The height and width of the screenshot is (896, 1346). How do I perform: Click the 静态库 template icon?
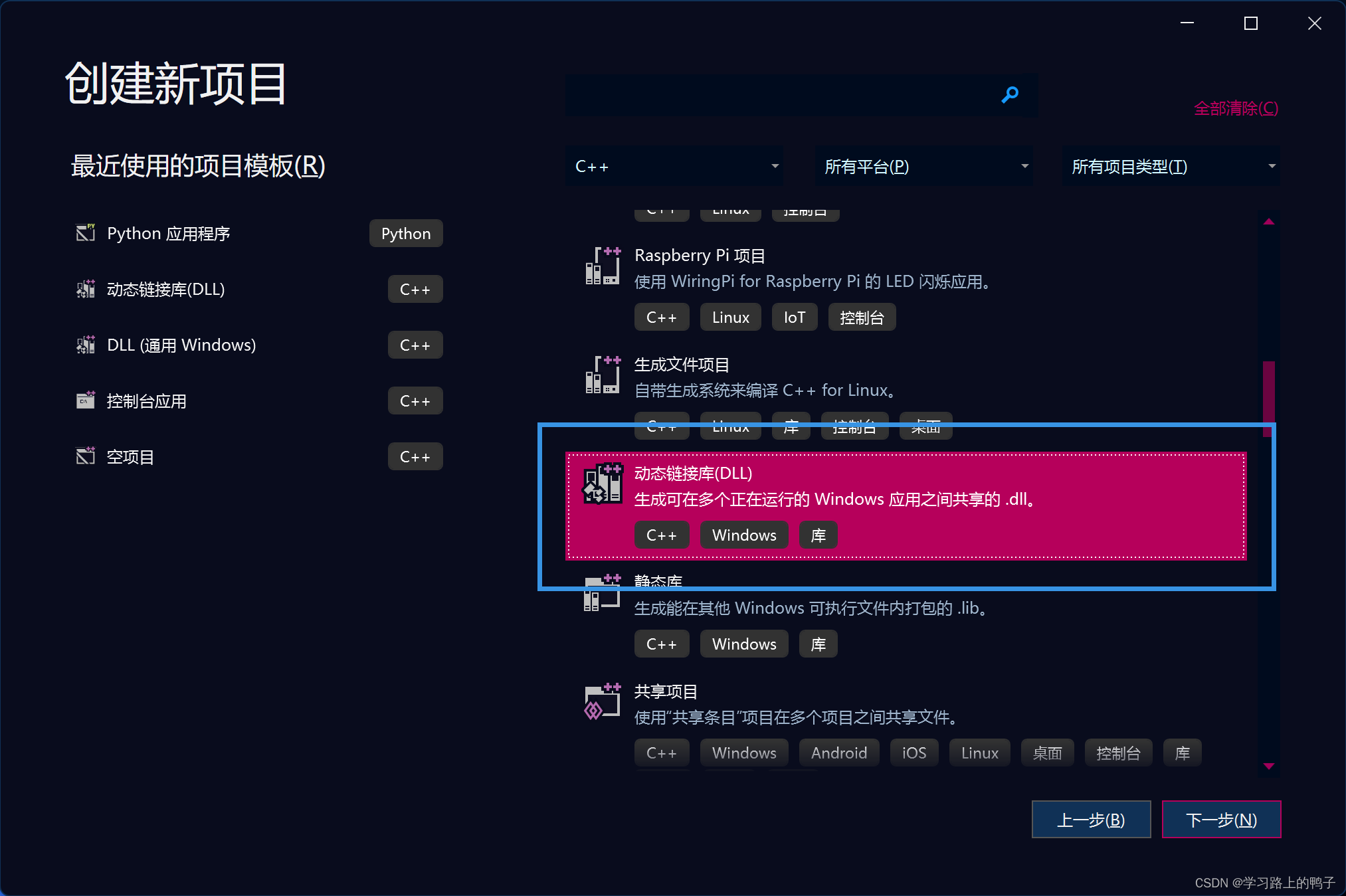(601, 593)
